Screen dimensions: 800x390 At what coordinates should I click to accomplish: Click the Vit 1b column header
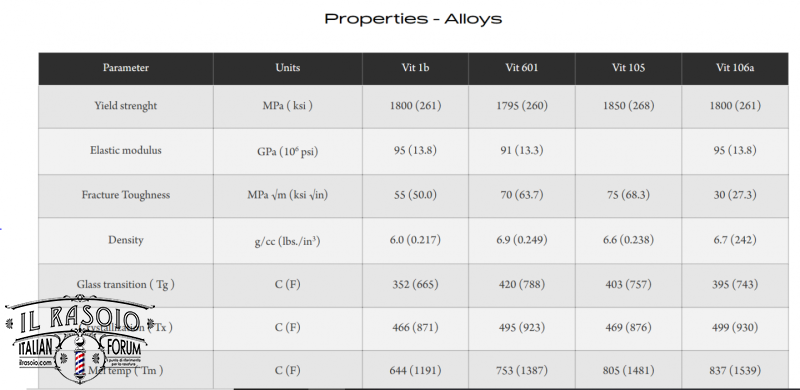[x=415, y=68]
